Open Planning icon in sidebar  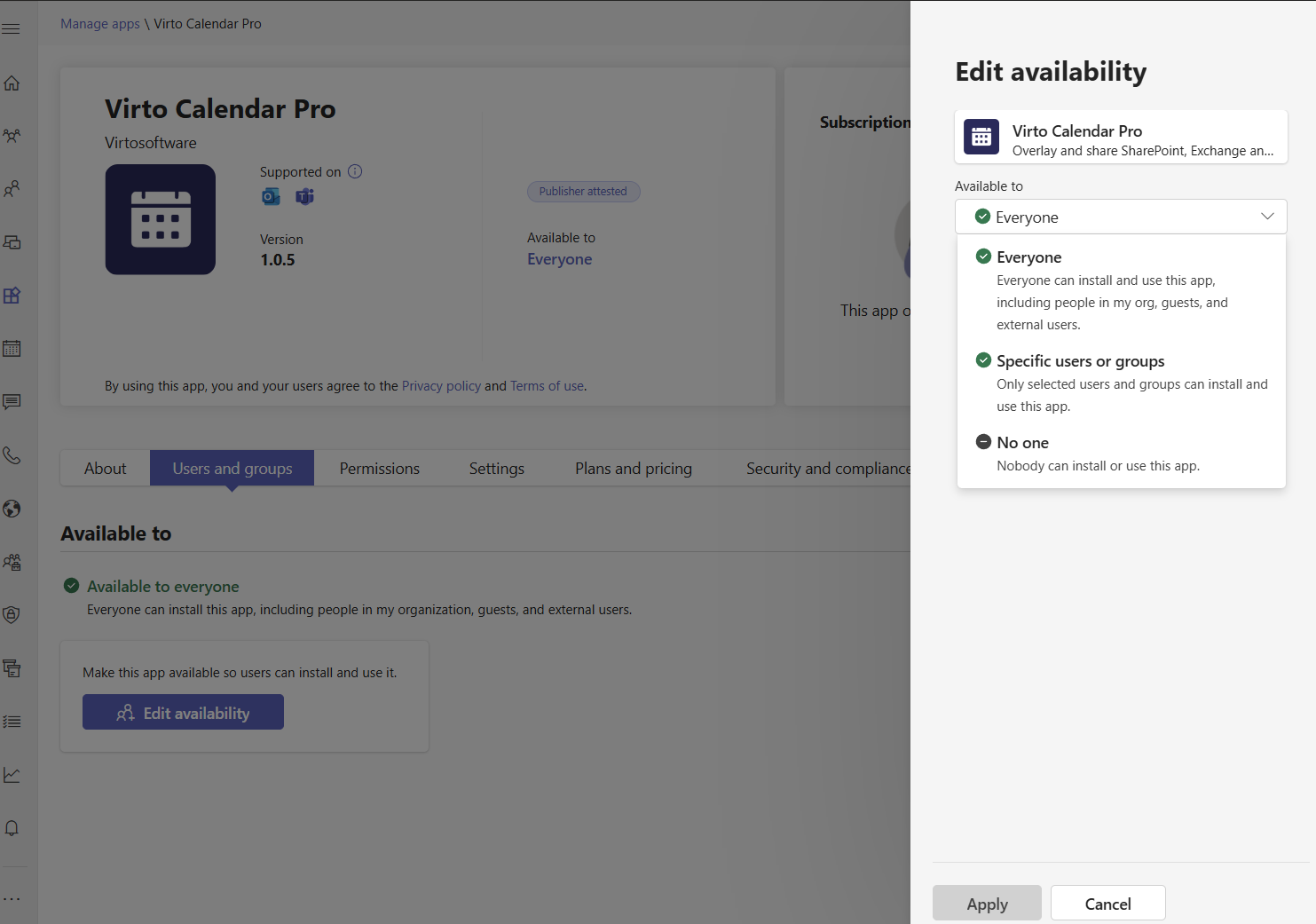pos(12,668)
